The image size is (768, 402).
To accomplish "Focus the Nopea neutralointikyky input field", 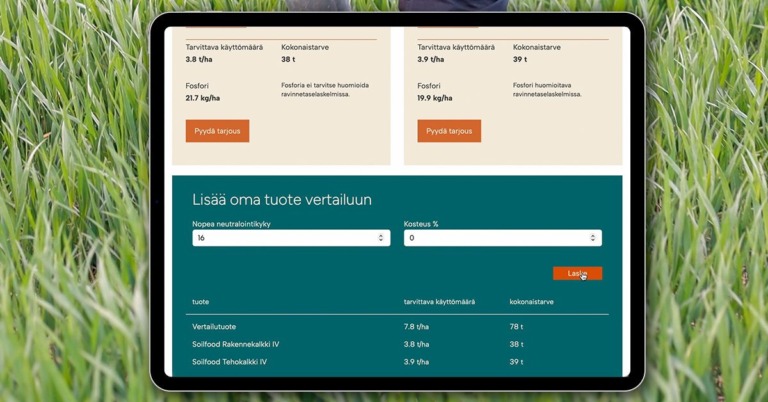I will (x=291, y=238).
